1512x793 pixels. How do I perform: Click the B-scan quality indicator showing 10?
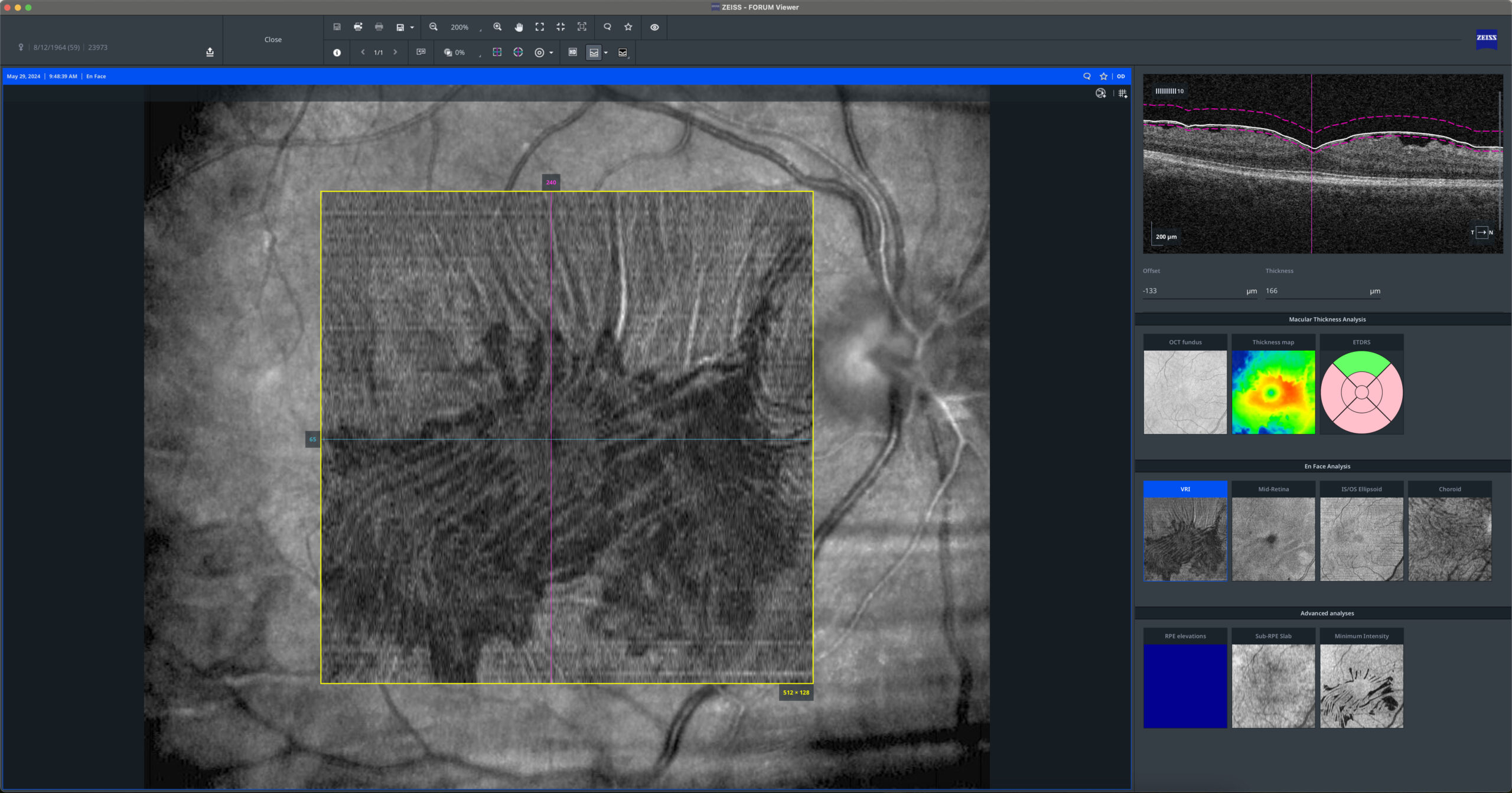pyautogui.click(x=1169, y=91)
